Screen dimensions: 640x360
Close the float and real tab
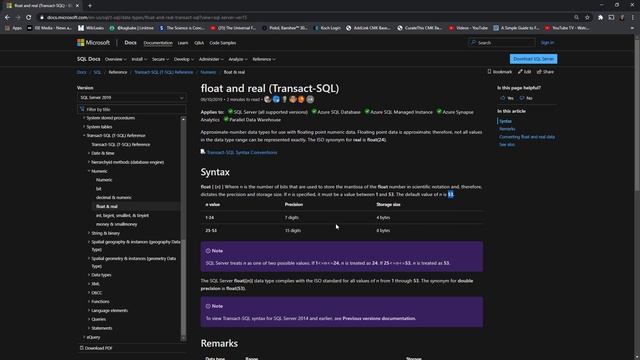[x=77, y=6]
